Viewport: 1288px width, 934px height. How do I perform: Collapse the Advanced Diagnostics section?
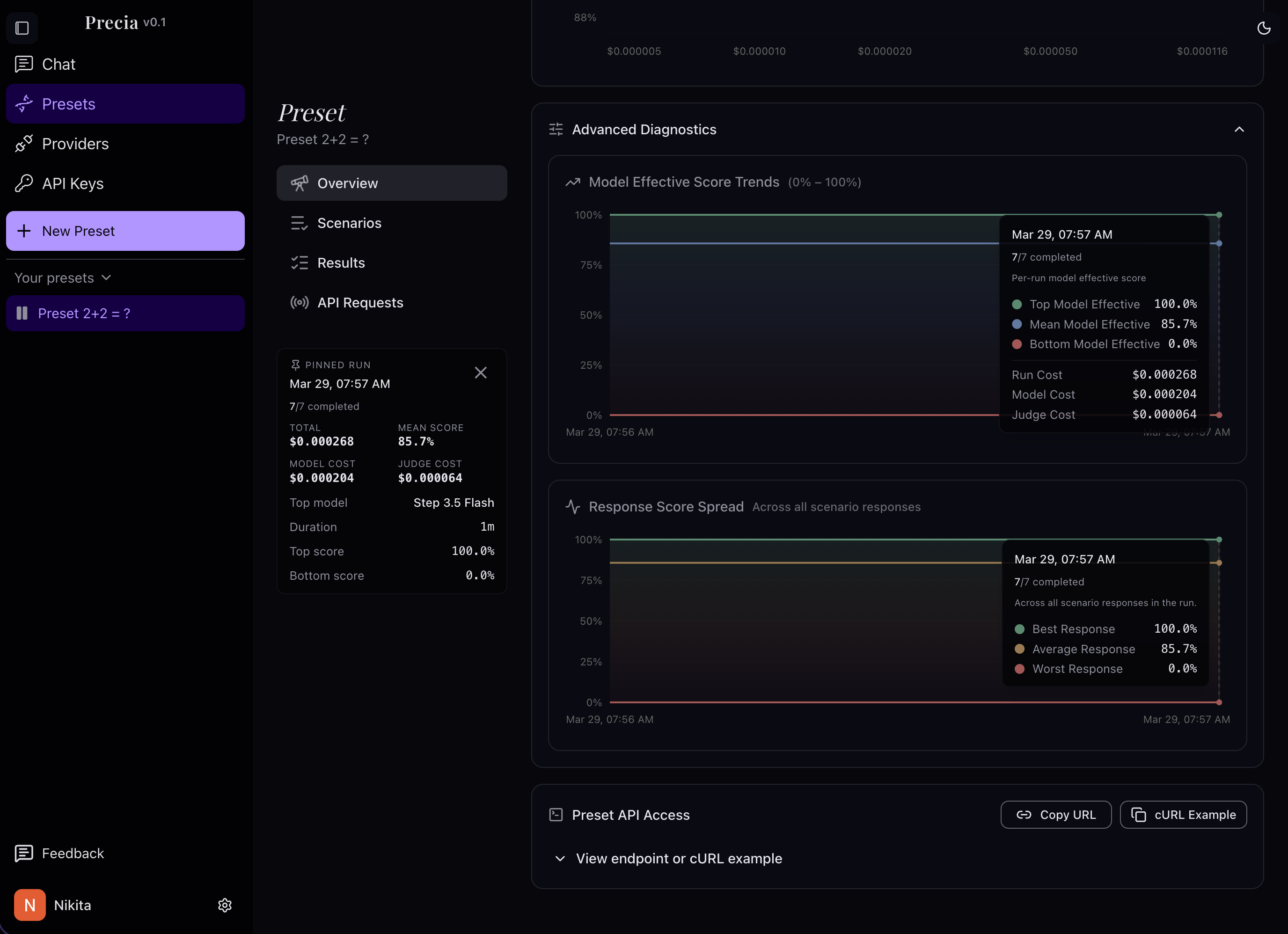[x=1239, y=130]
